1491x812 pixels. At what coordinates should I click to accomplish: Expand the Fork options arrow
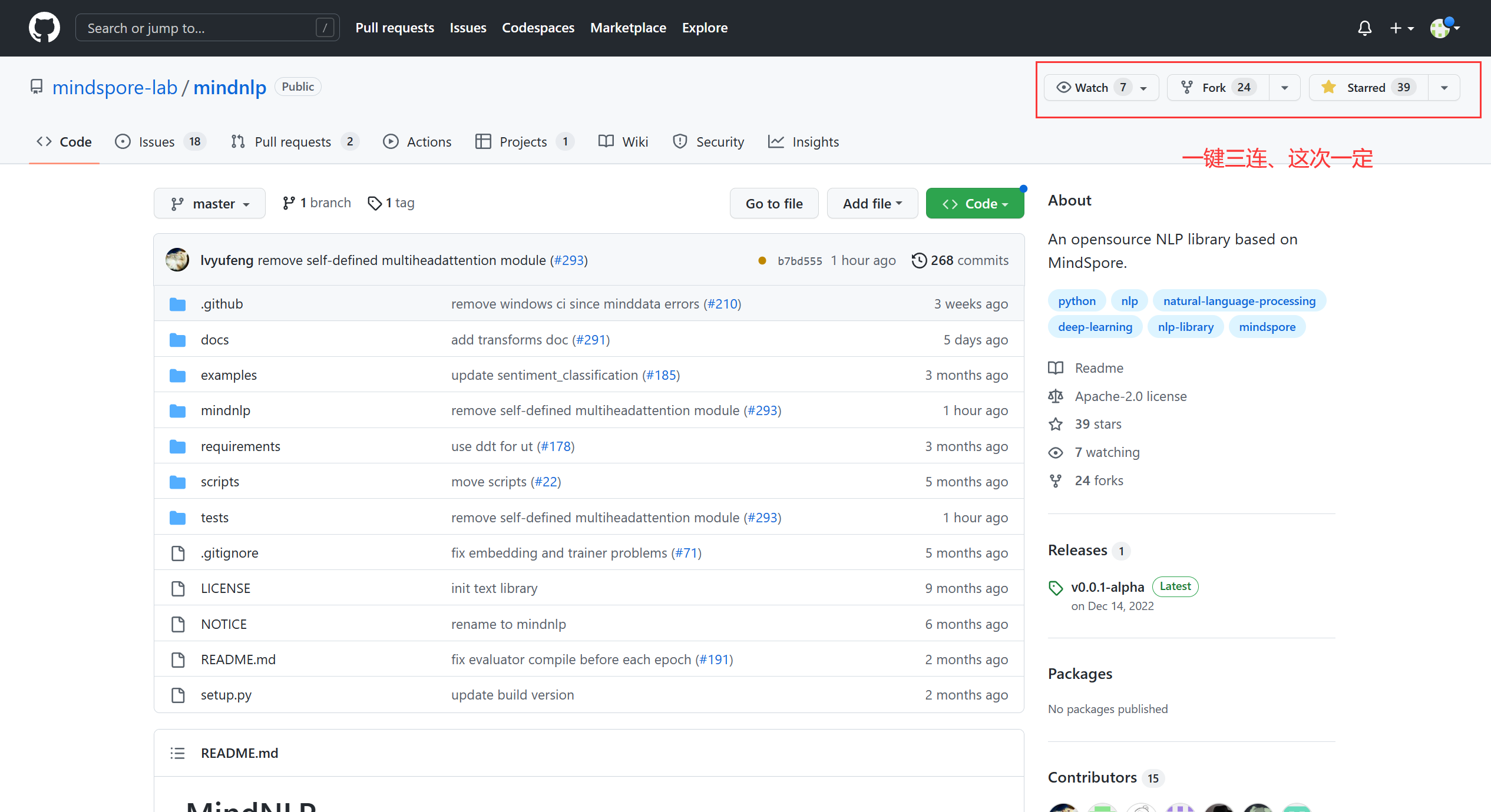coord(1285,88)
